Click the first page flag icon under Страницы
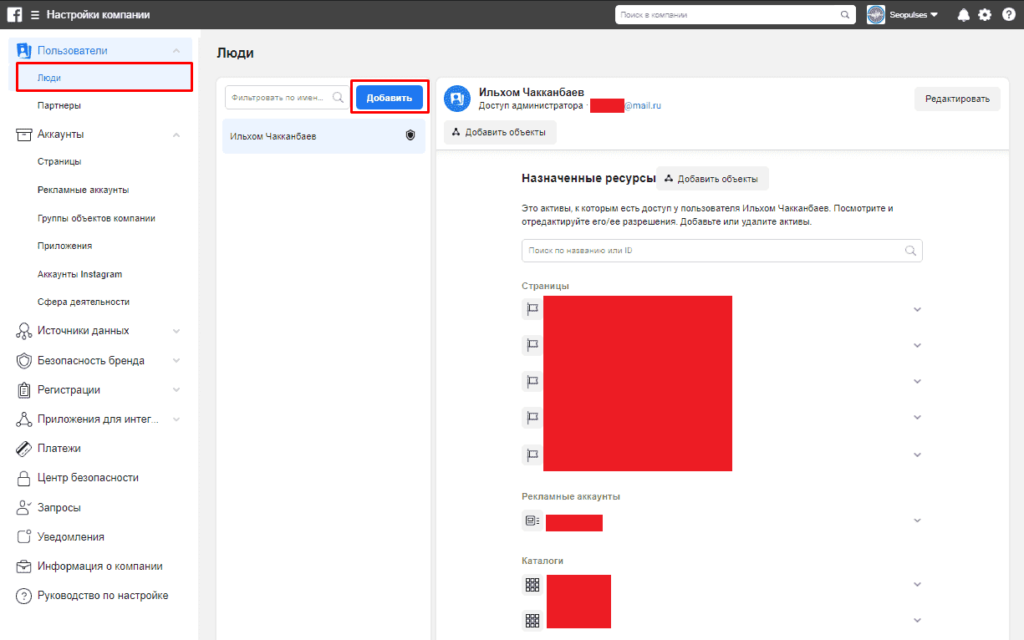The image size is (1024, 640). point(532,309)
